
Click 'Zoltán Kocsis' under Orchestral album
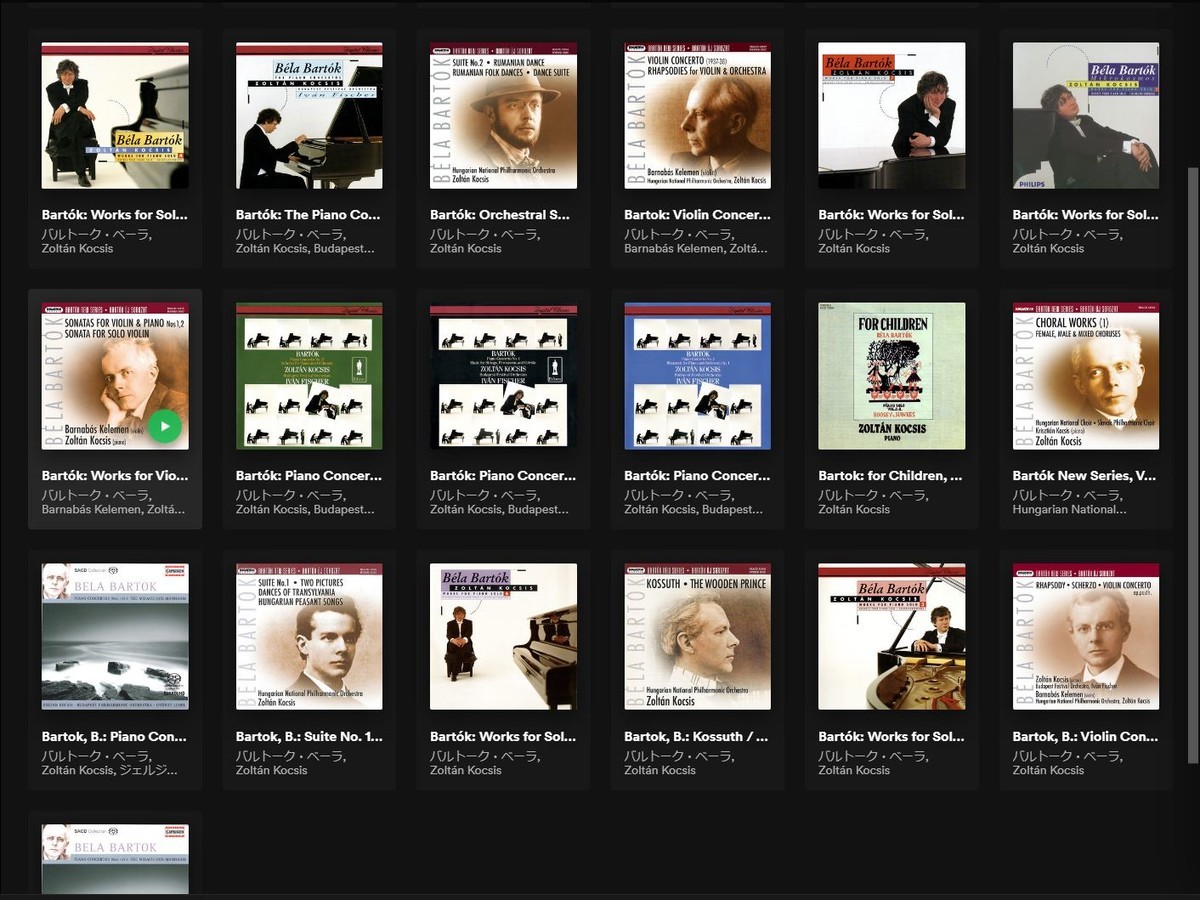coord(466,248)
